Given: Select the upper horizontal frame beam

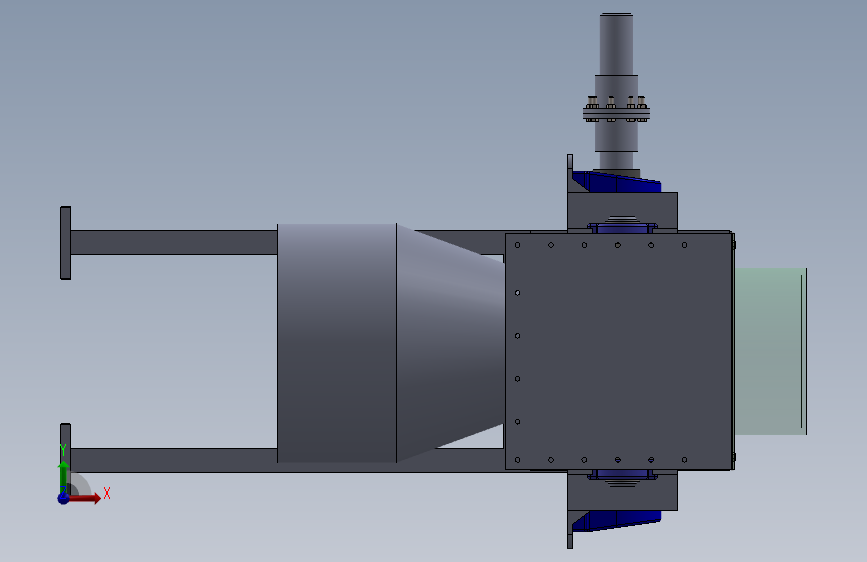Looking at the screenshot, I should point(174,242).
